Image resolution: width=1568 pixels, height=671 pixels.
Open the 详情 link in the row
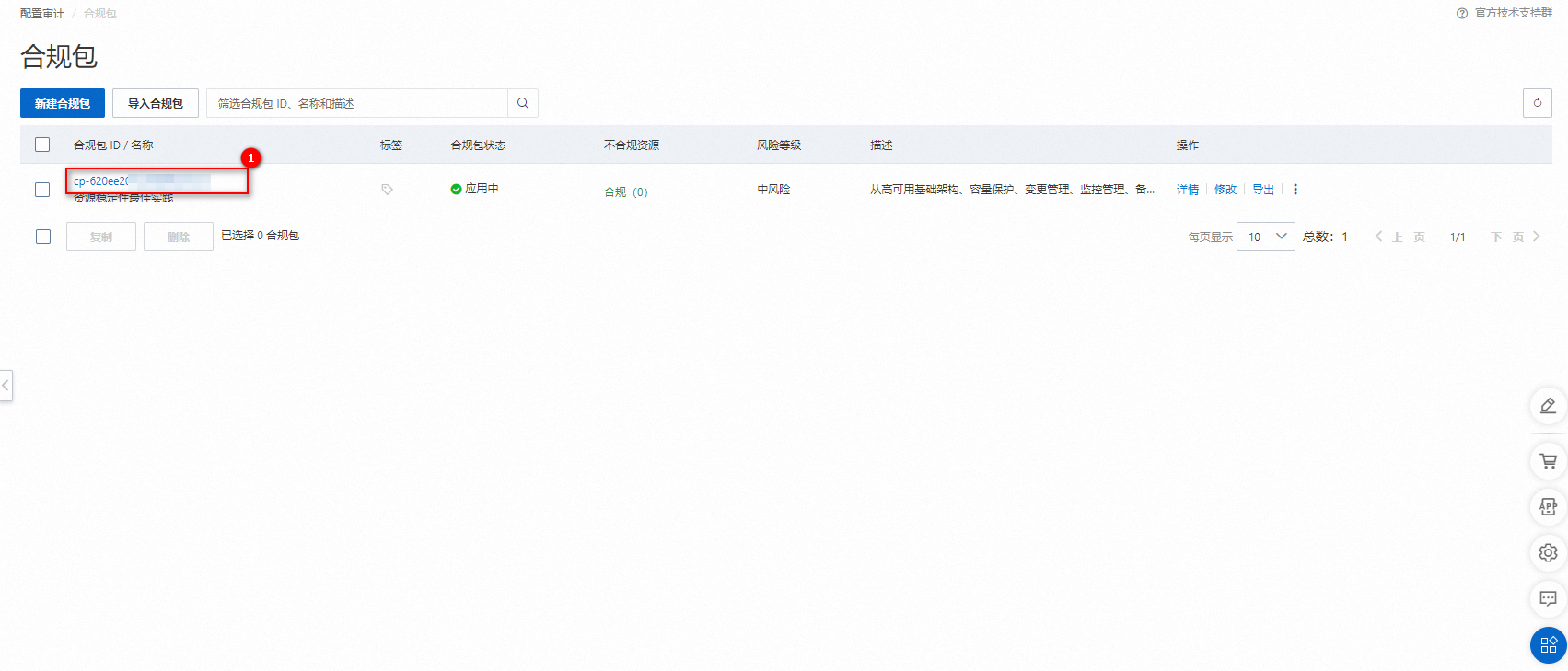click(x=1188, y=190)
